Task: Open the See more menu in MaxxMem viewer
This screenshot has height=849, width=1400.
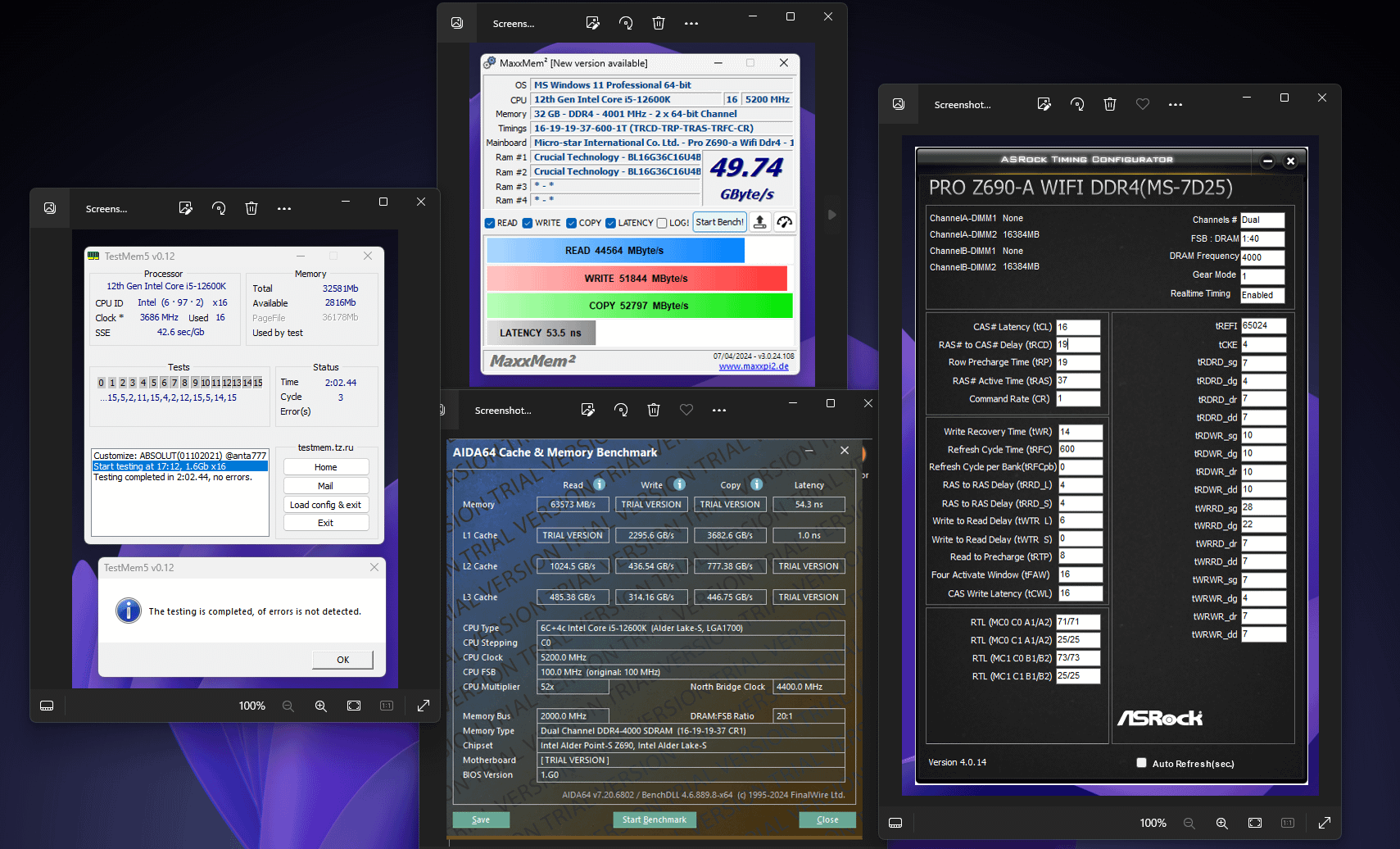Action: click(691, 24)
